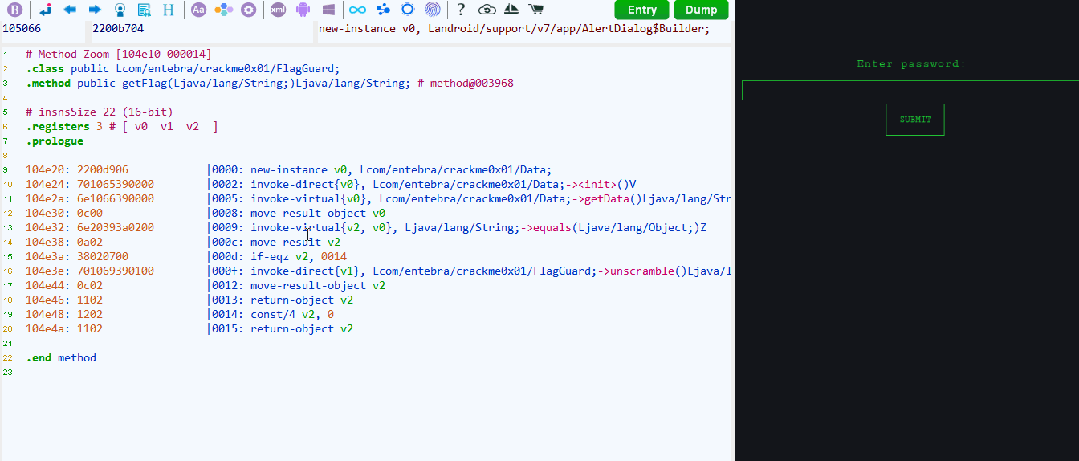Click the SUBMIT button in password panel
This screenshot has width=1079, height=461.
(915, 120)
